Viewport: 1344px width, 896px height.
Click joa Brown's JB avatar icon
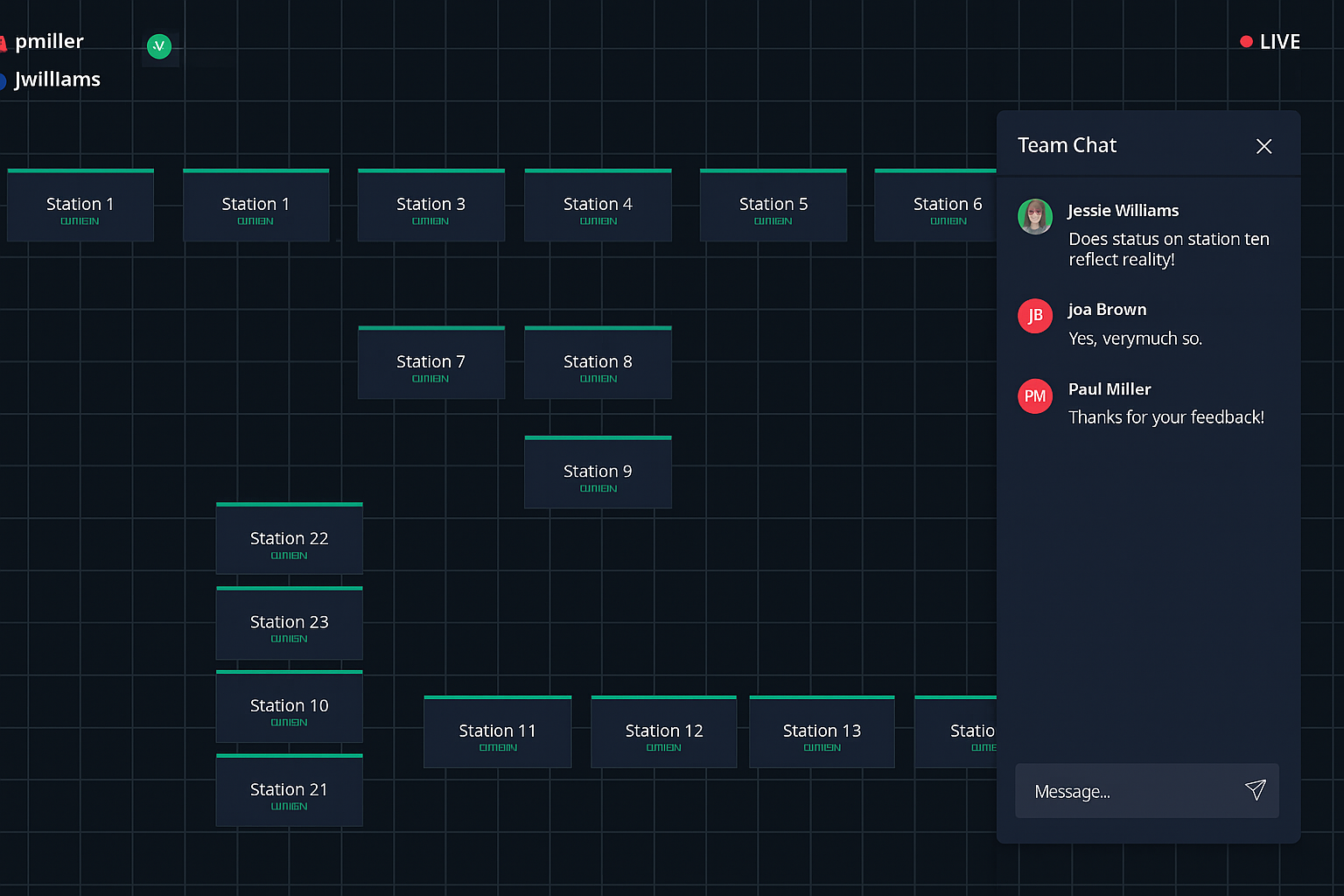coord(1035,316)
